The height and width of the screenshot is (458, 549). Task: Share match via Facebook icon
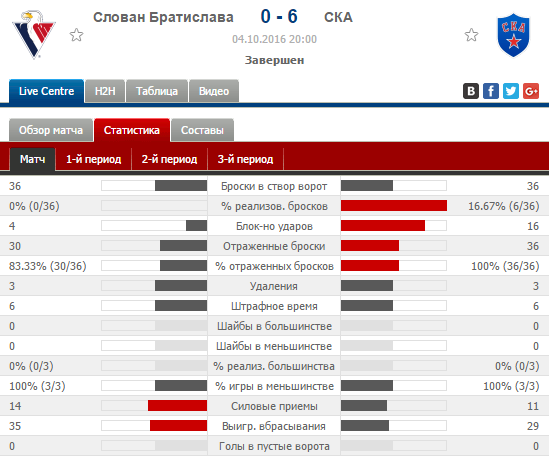click(491, 91)
